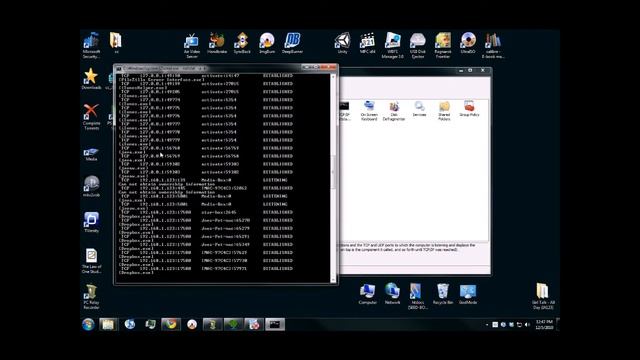This screenshot has width=640, height=360.
Task: Open On-Screen Keyboard in the rear window
Action: (x=369, y=111)
